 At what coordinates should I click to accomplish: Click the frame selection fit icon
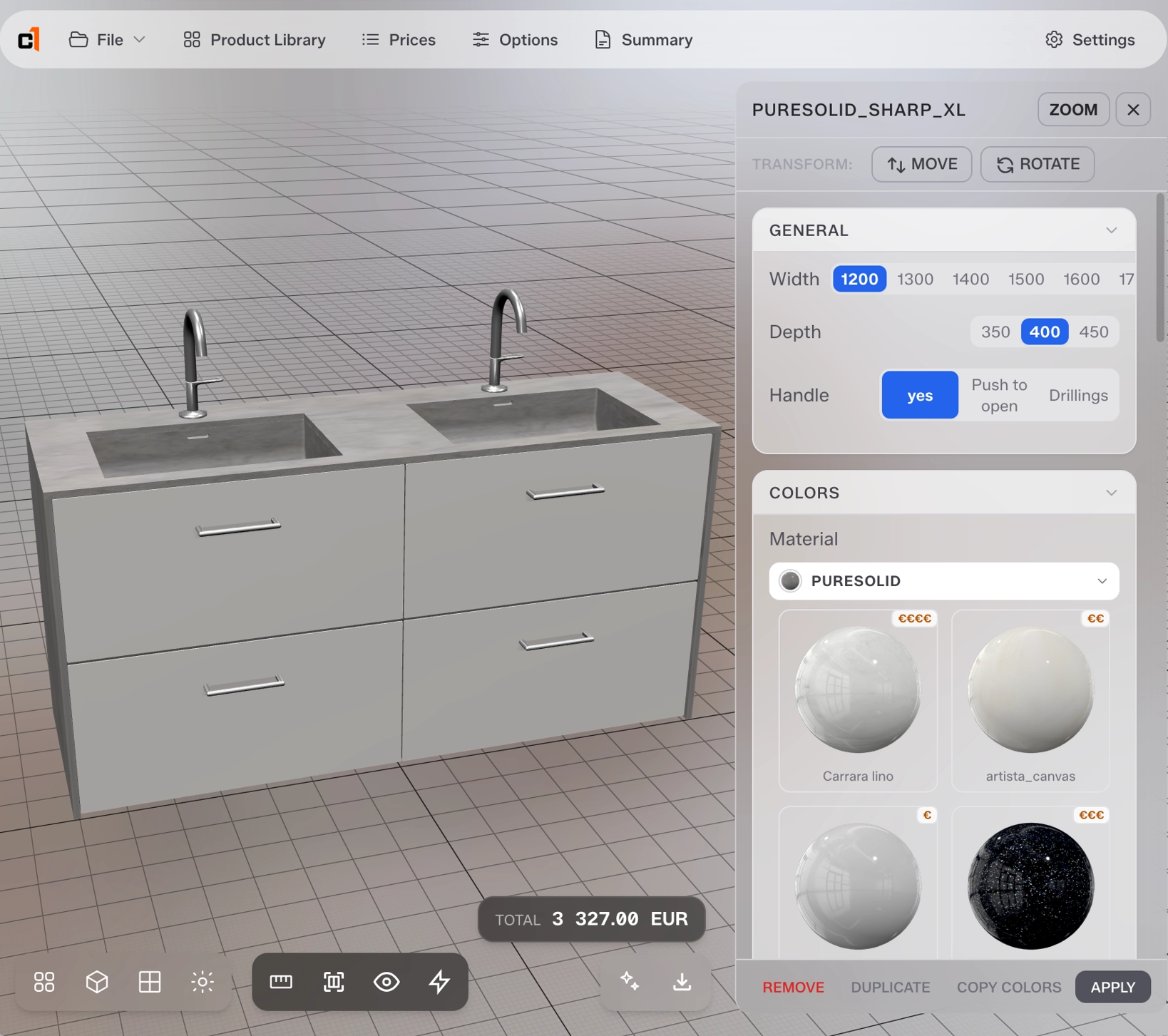334,982
